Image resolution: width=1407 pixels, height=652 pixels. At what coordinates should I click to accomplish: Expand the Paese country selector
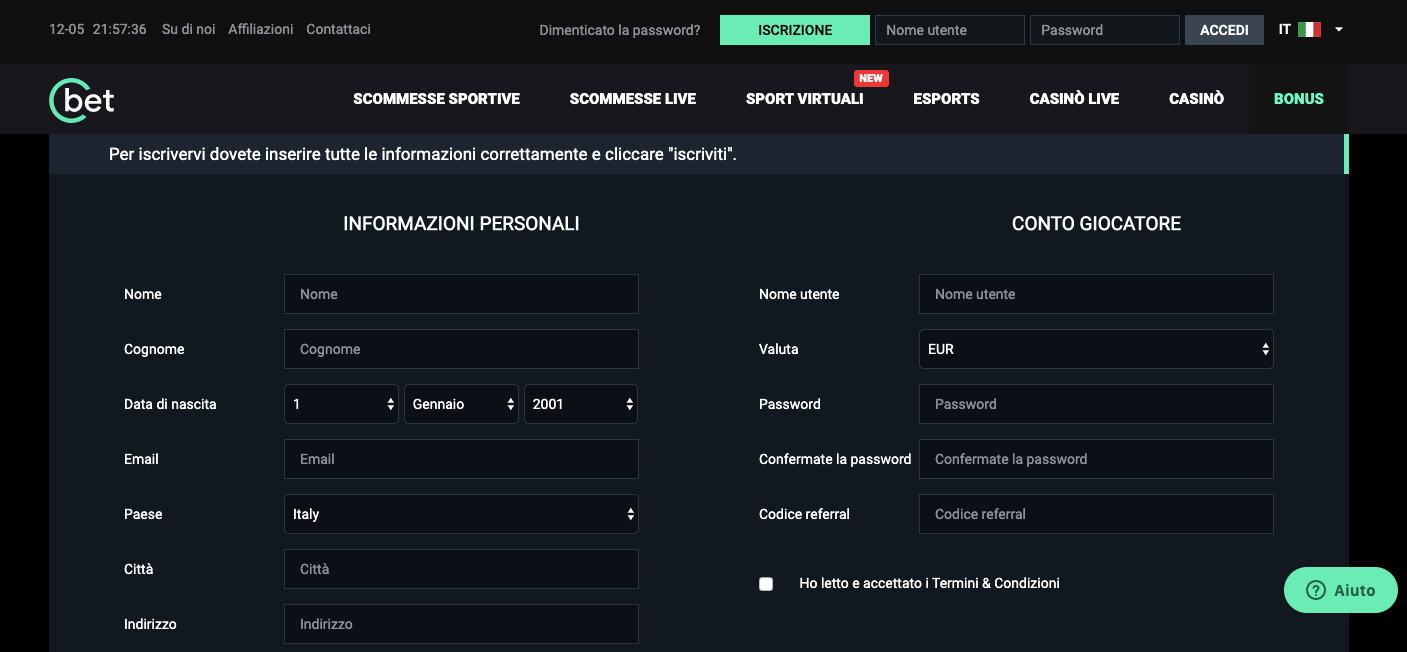461,514
